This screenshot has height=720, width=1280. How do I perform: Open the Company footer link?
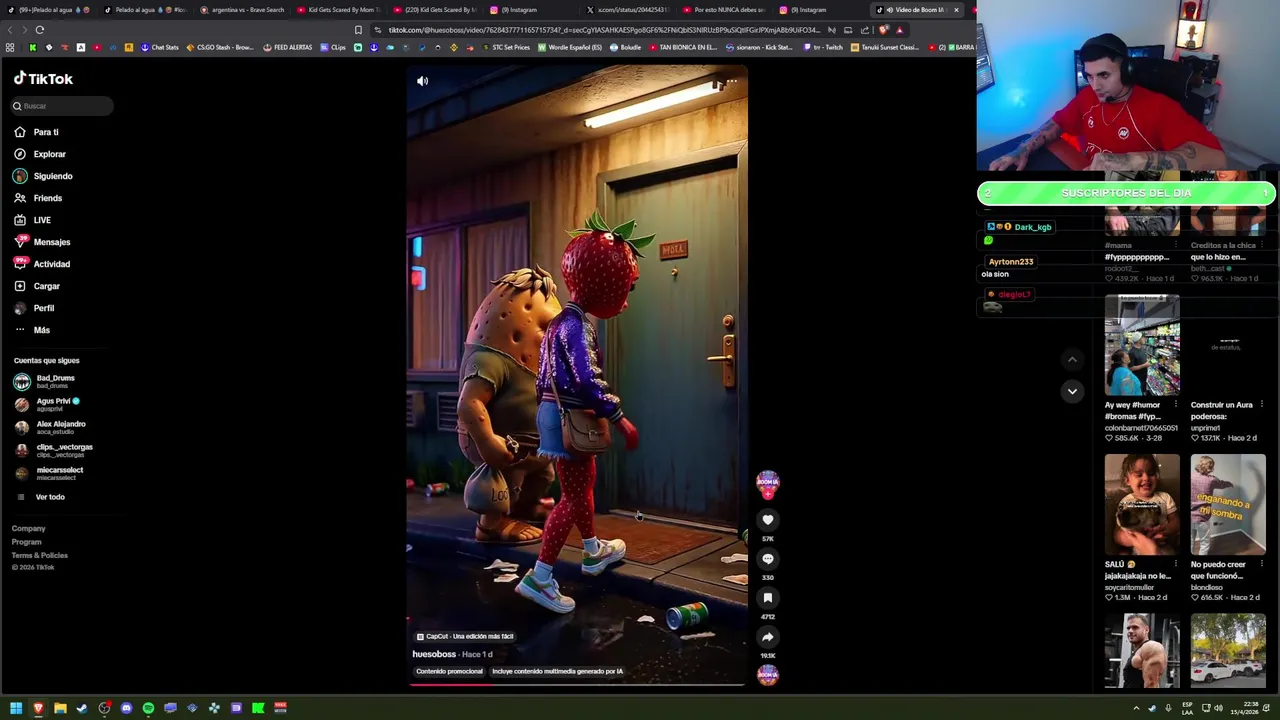[x=28, y=528]
